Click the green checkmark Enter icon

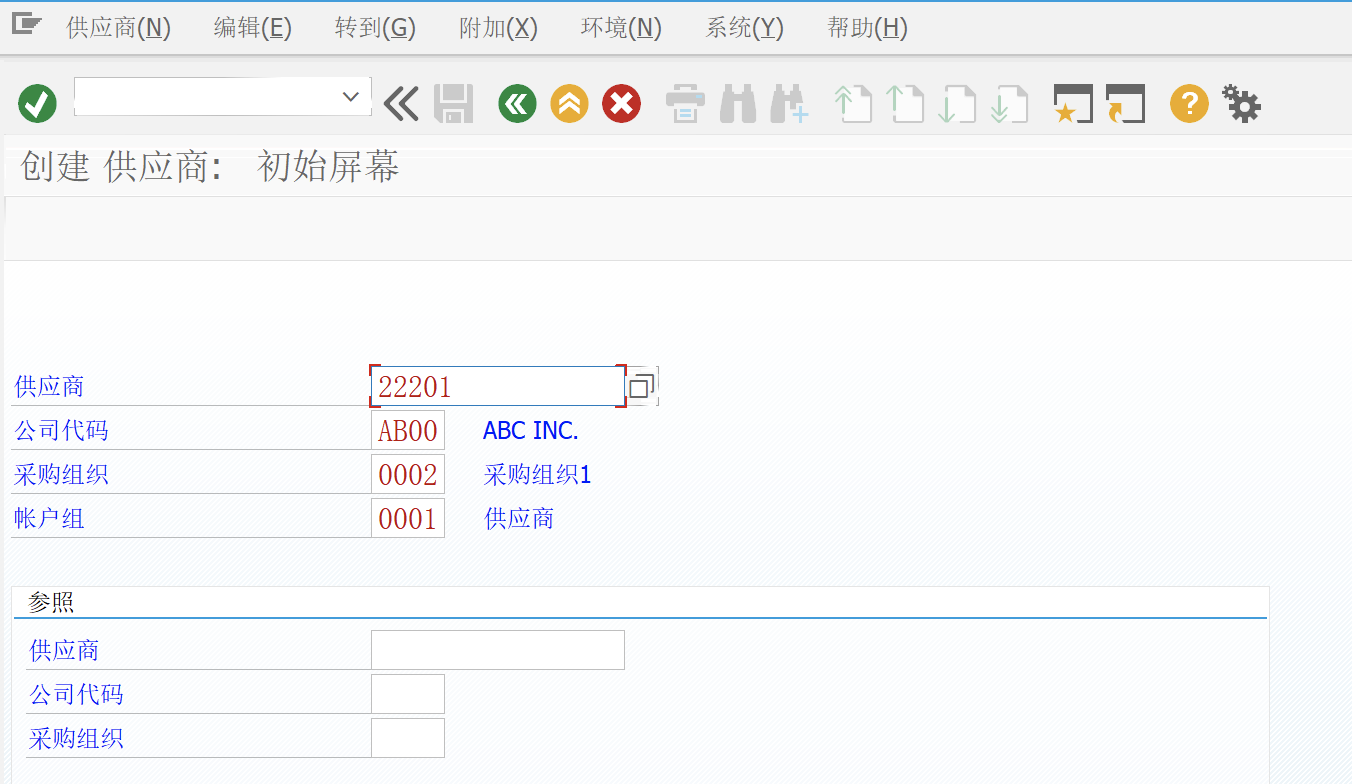click(x=37, y=103)
